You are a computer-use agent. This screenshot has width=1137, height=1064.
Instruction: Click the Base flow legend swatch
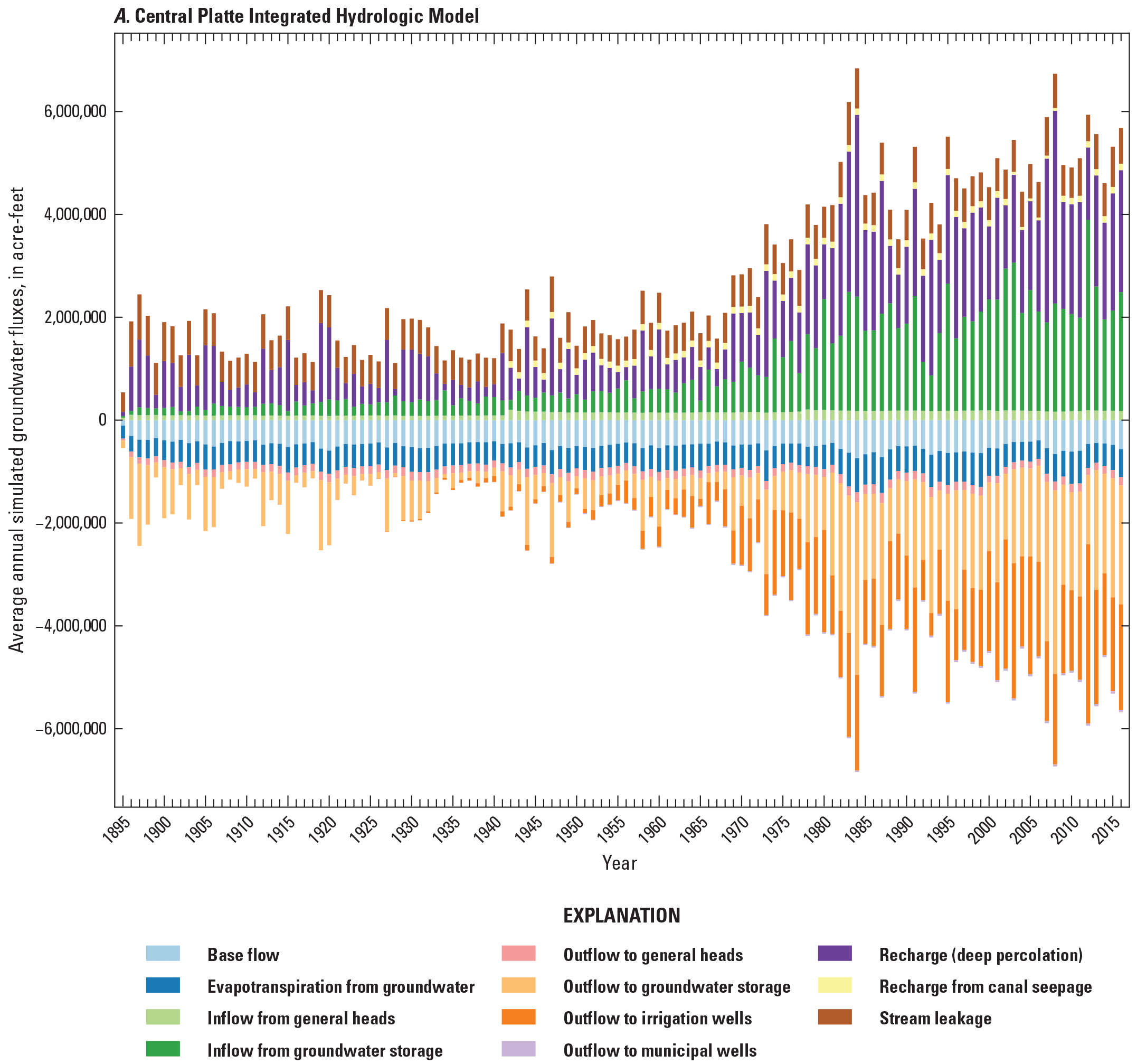point(163,953)
